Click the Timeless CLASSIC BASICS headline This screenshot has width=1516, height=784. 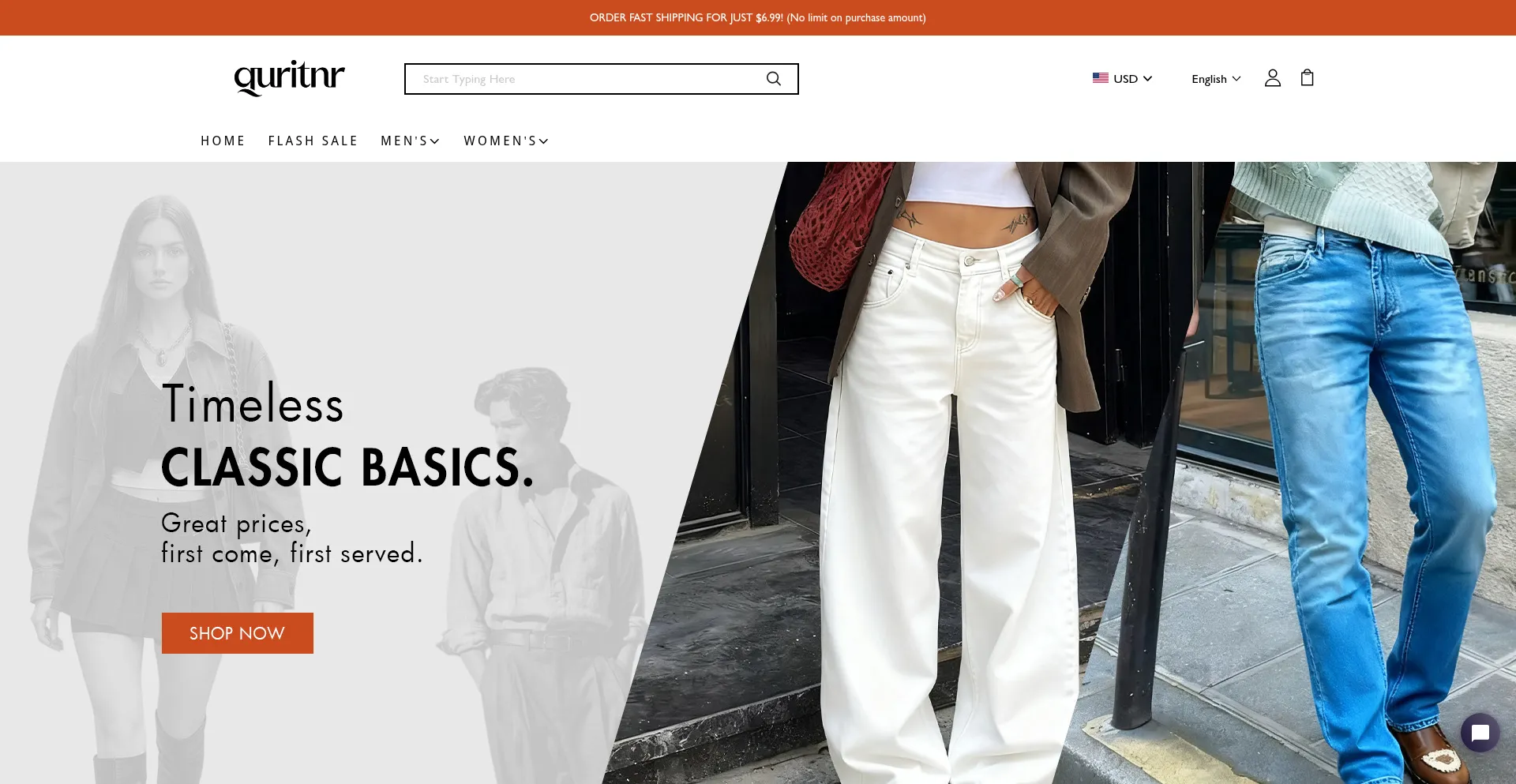point(347,434)
